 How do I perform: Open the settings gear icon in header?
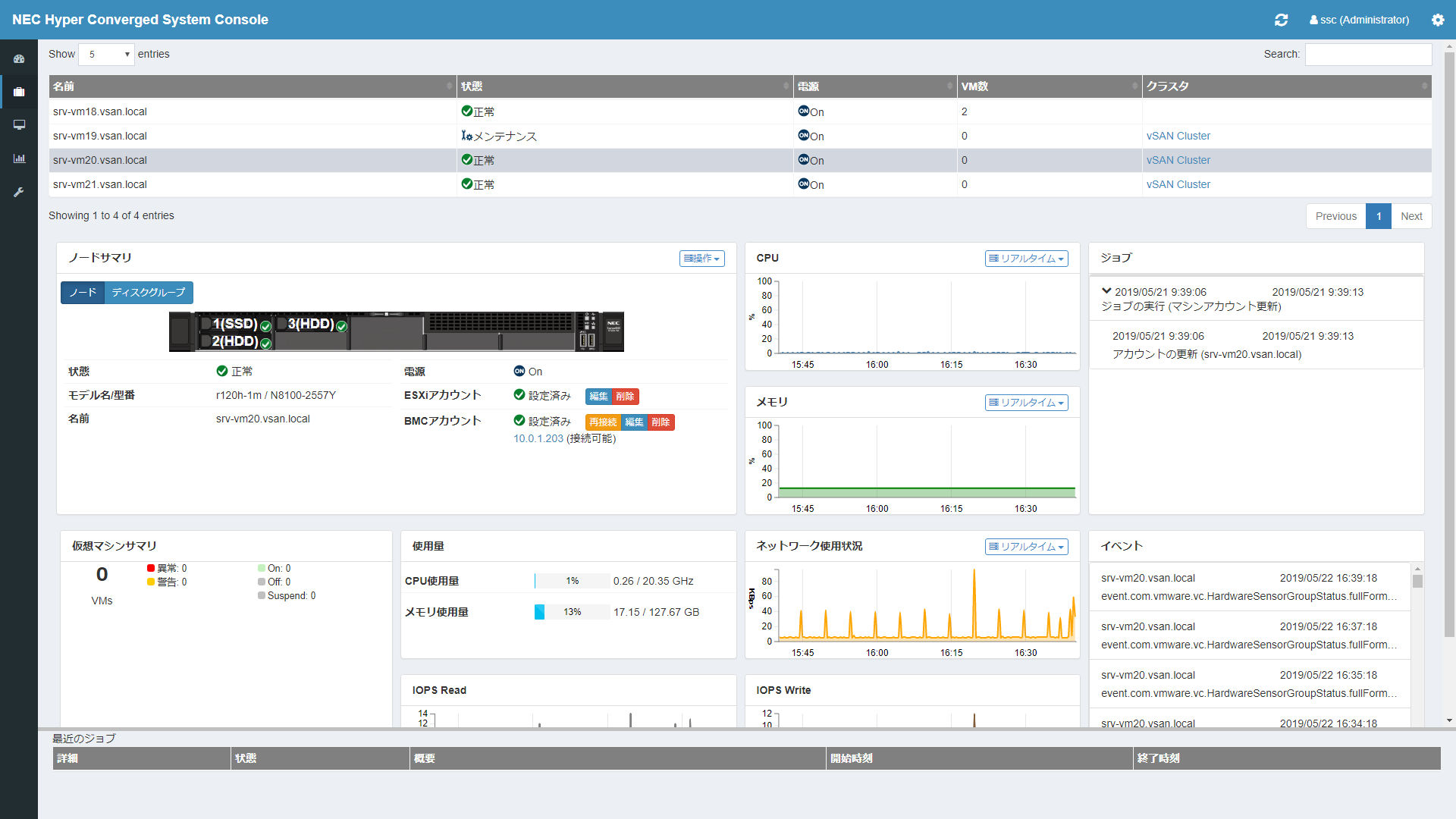pyautogui.click(x=1438, y=20)
